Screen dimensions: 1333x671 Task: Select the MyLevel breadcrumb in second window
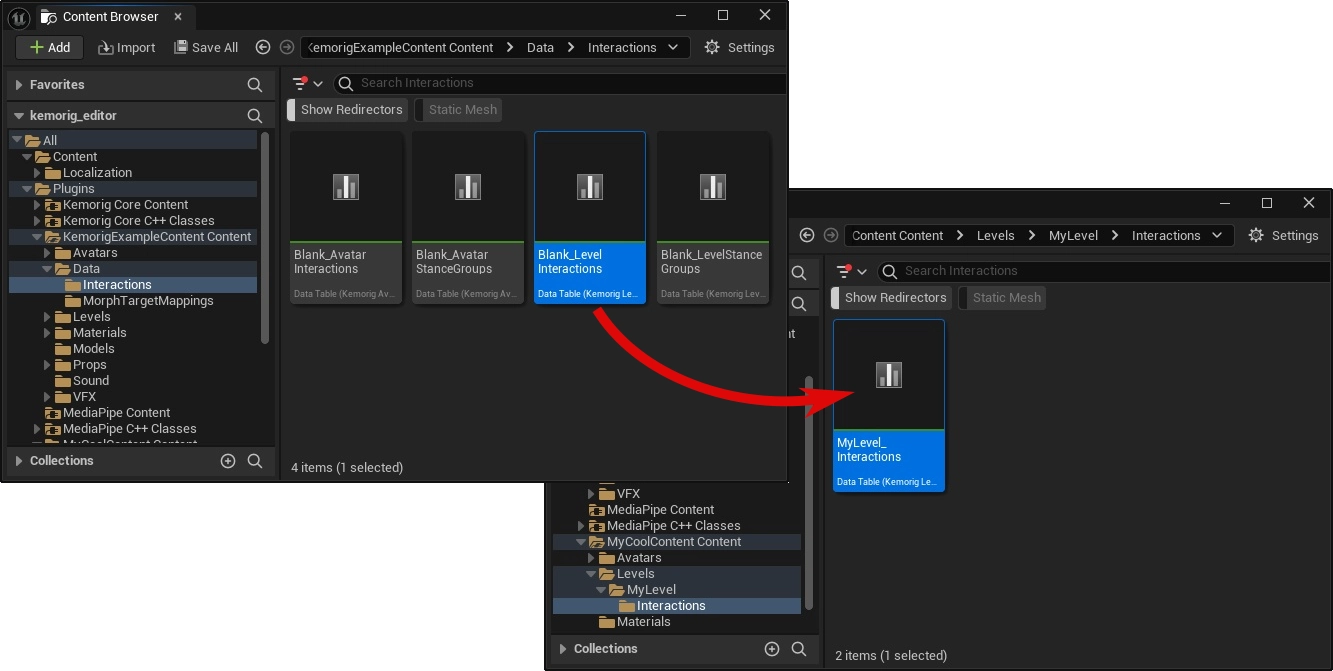[x=1073, y=236]
